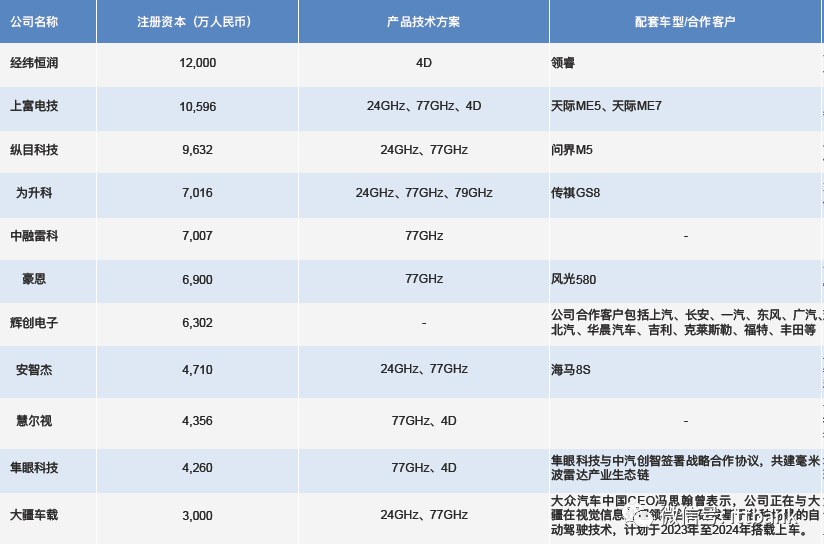Viewport: 824px width, 552px height.
Task: Click 隼眼科技与中汽创智 cooperation description
Action: pyautogui.click(x=686, y=468)
